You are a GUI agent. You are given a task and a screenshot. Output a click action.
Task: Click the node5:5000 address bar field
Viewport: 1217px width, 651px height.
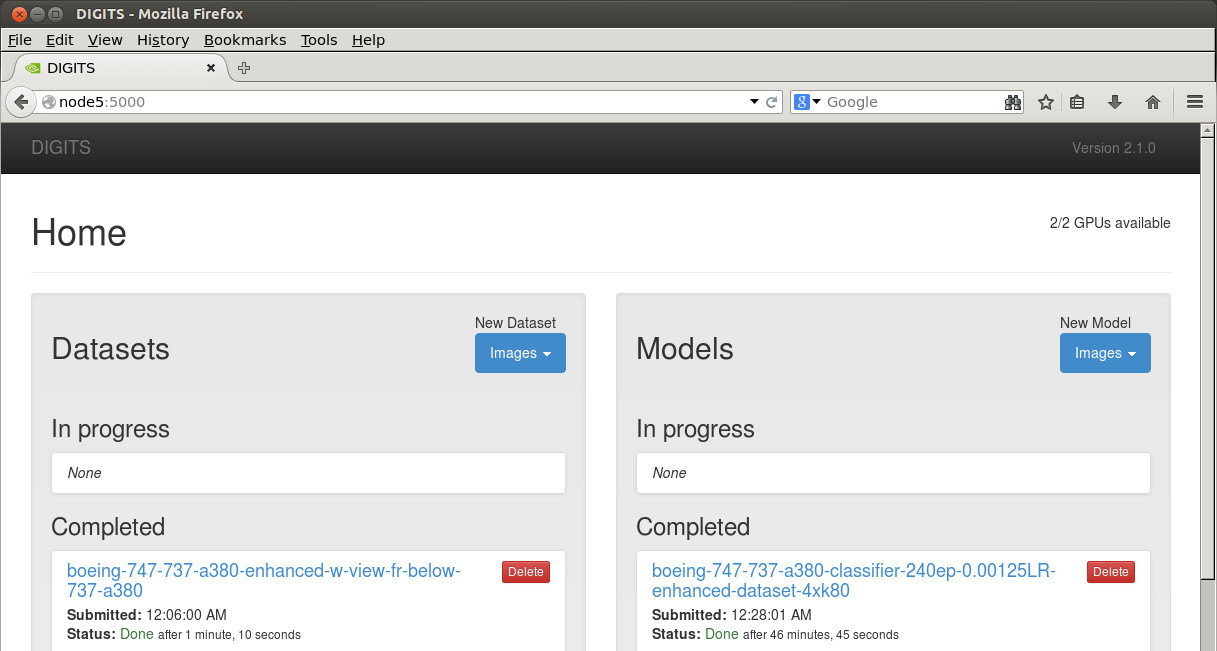[400, 102]
